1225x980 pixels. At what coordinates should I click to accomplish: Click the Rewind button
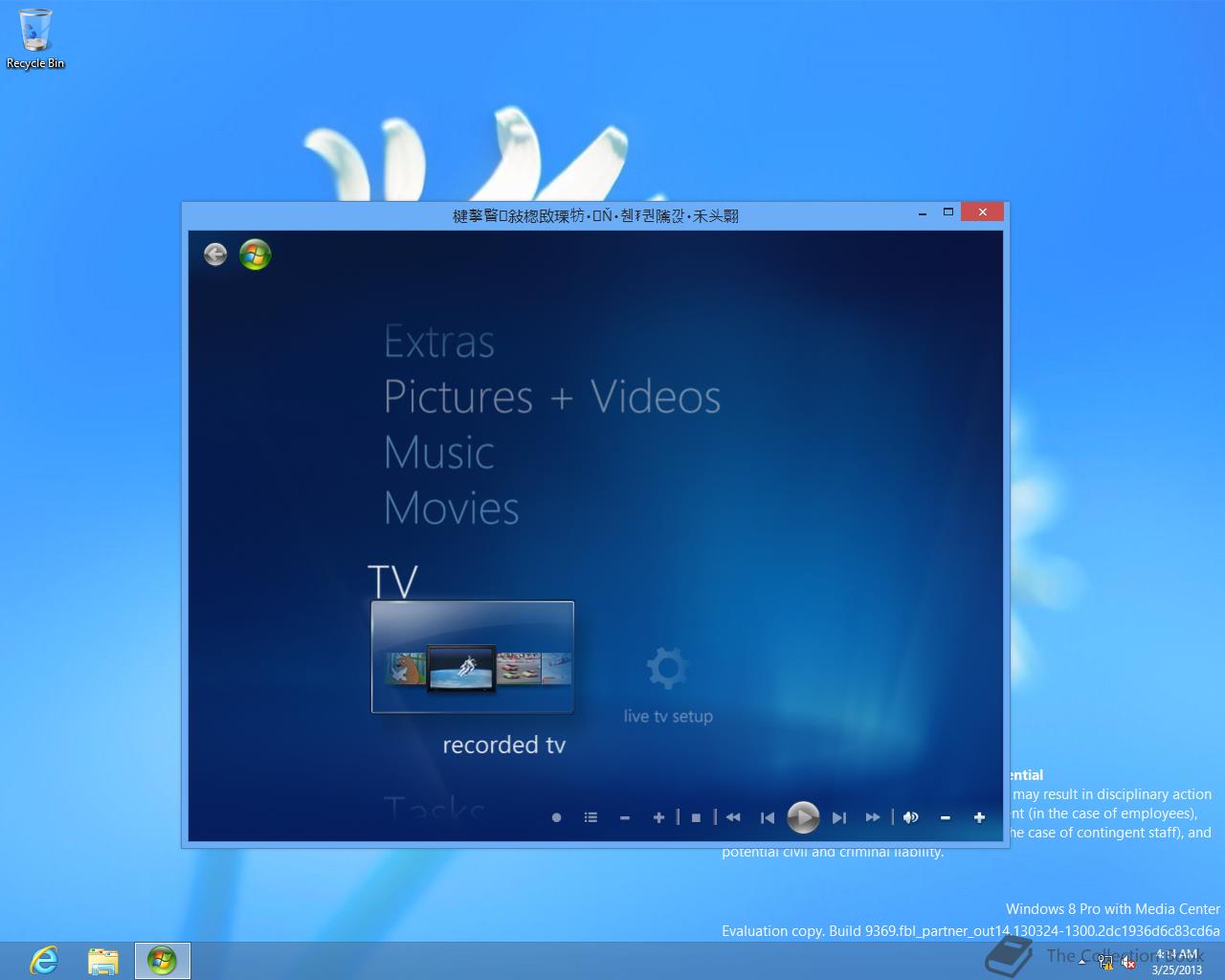(x=733, y=817)
